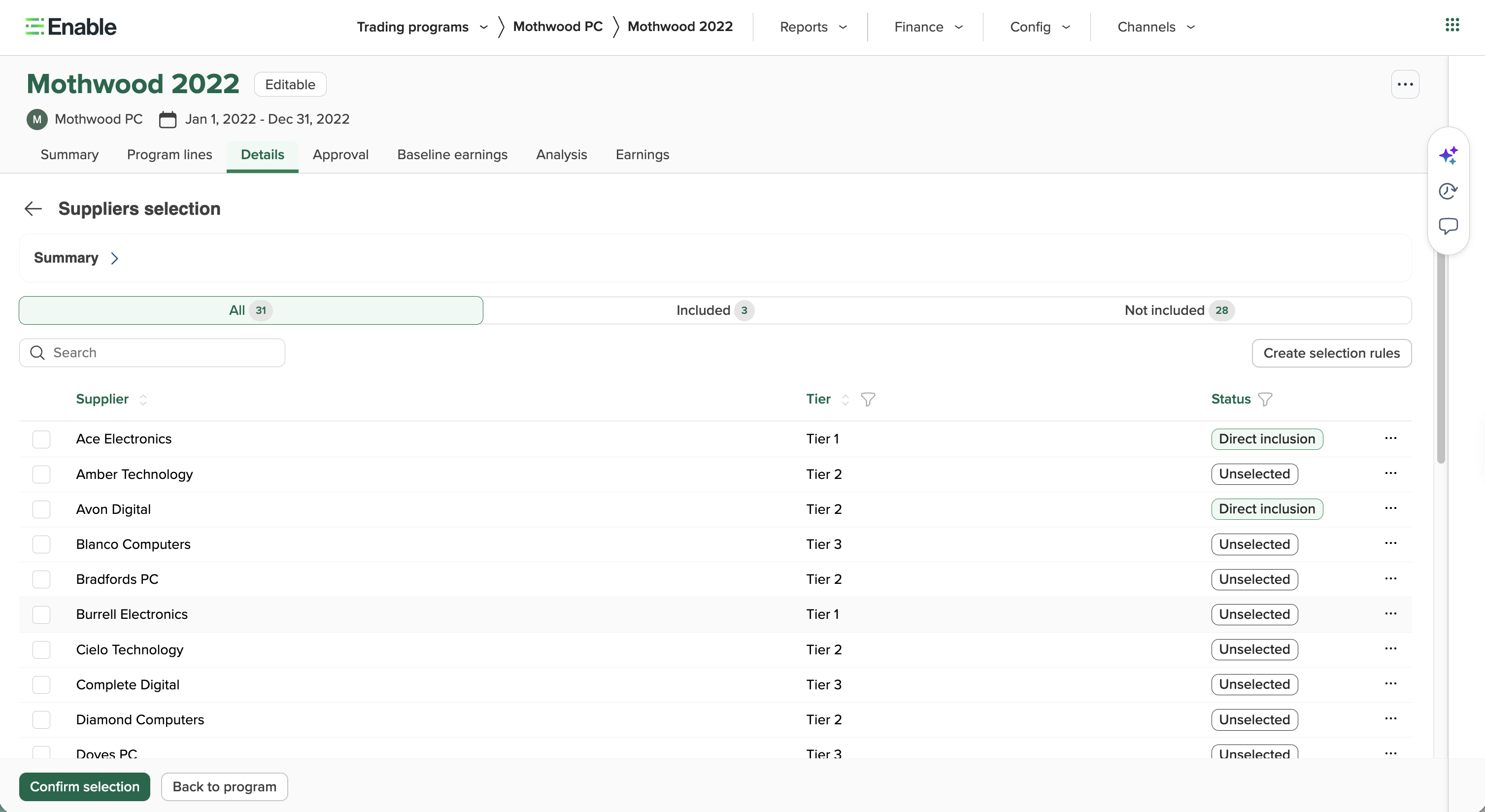Expand the Summary section chevron
Viewport: 1485px width, 812px height.
[114, 258]
